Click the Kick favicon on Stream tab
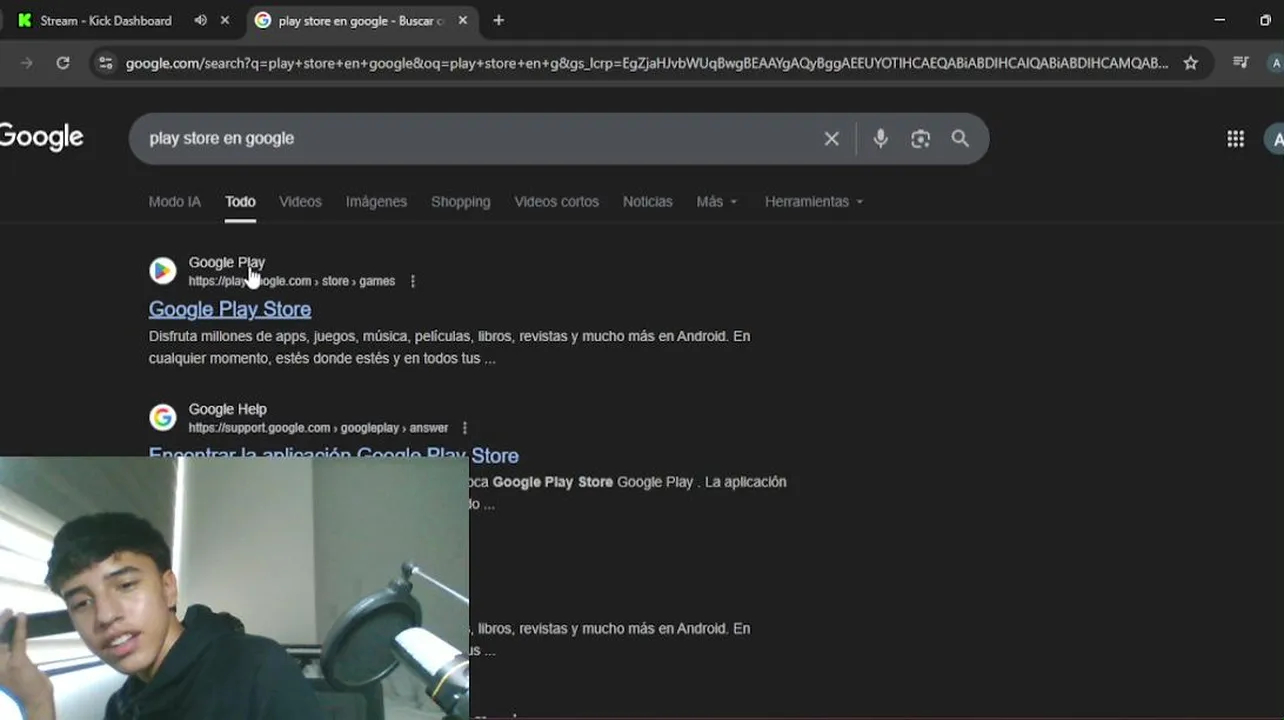The width and height of the screenshot is (1284, 720). coord(24,20)
